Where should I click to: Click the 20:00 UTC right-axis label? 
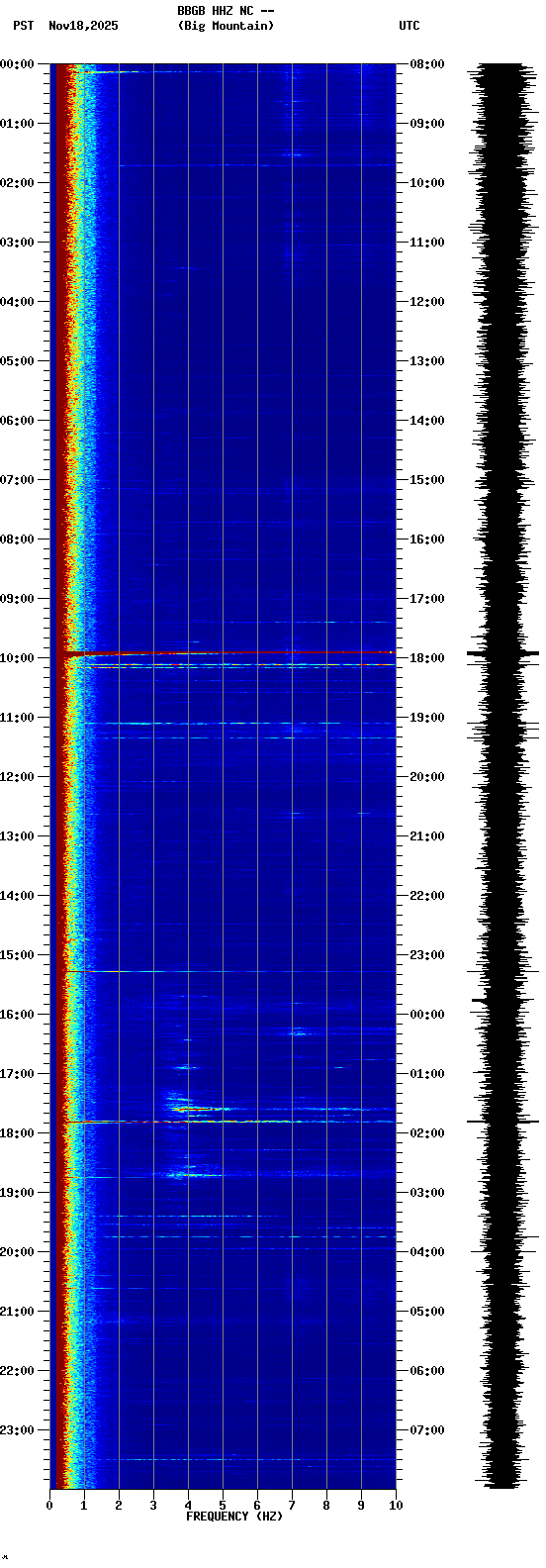pos(427,777)
